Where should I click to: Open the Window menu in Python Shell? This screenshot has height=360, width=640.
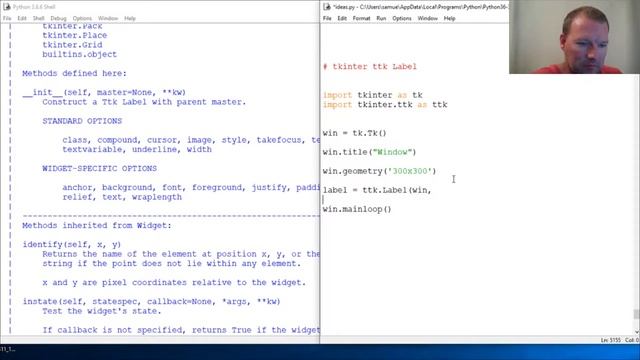(108, 18)
